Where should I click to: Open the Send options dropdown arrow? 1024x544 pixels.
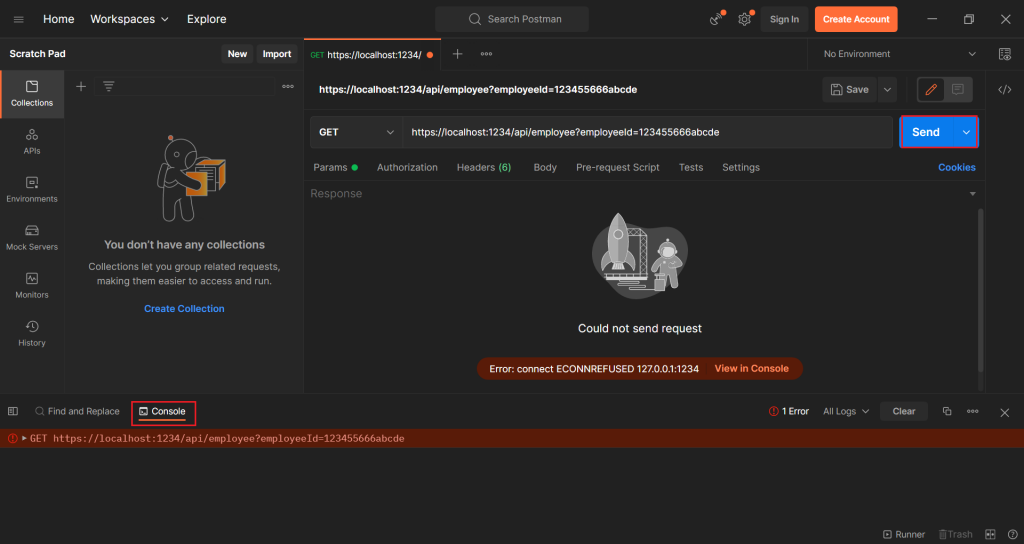pos(966,132)
